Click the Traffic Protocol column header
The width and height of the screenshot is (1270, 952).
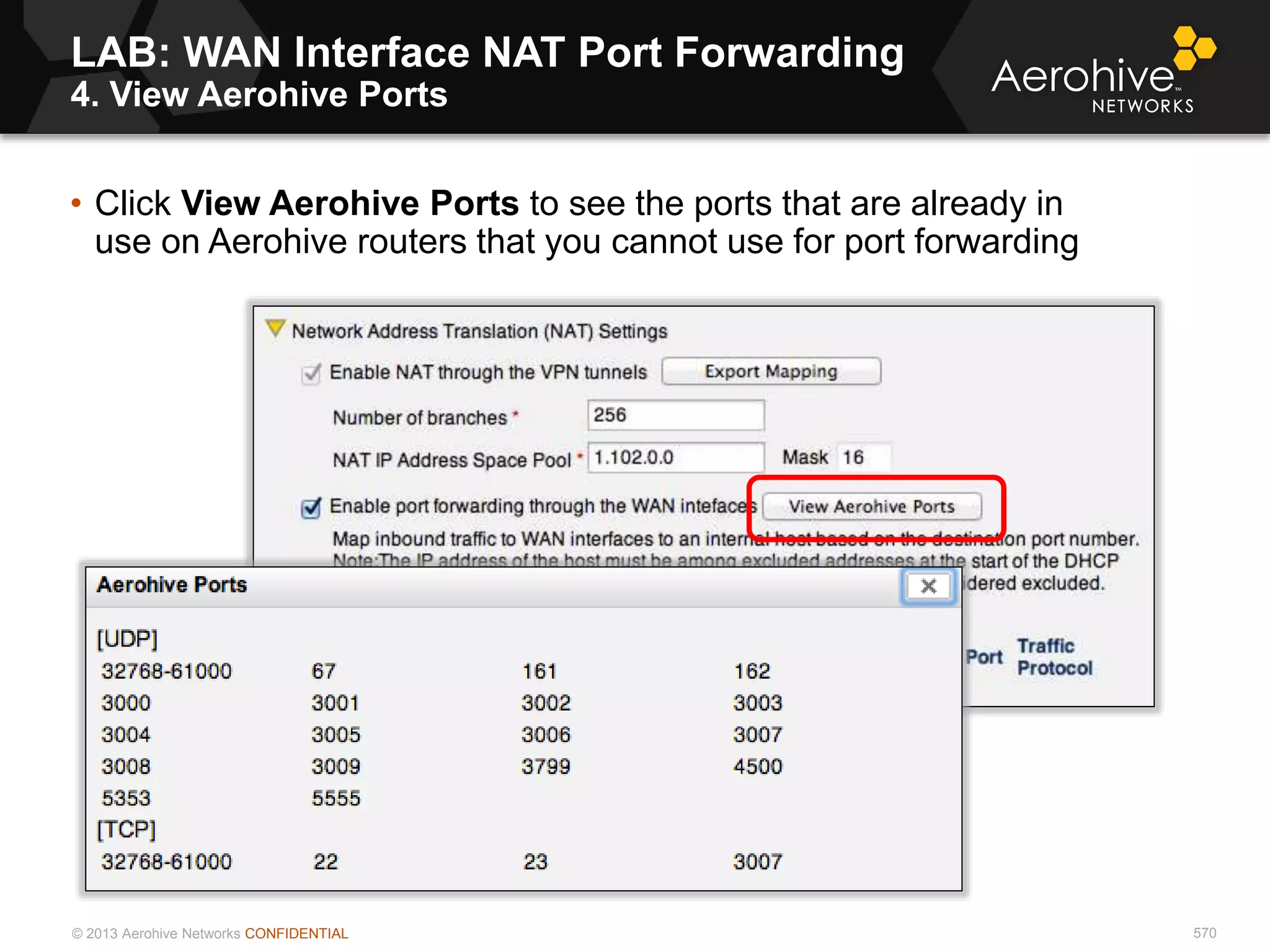tap(1055, 657)
